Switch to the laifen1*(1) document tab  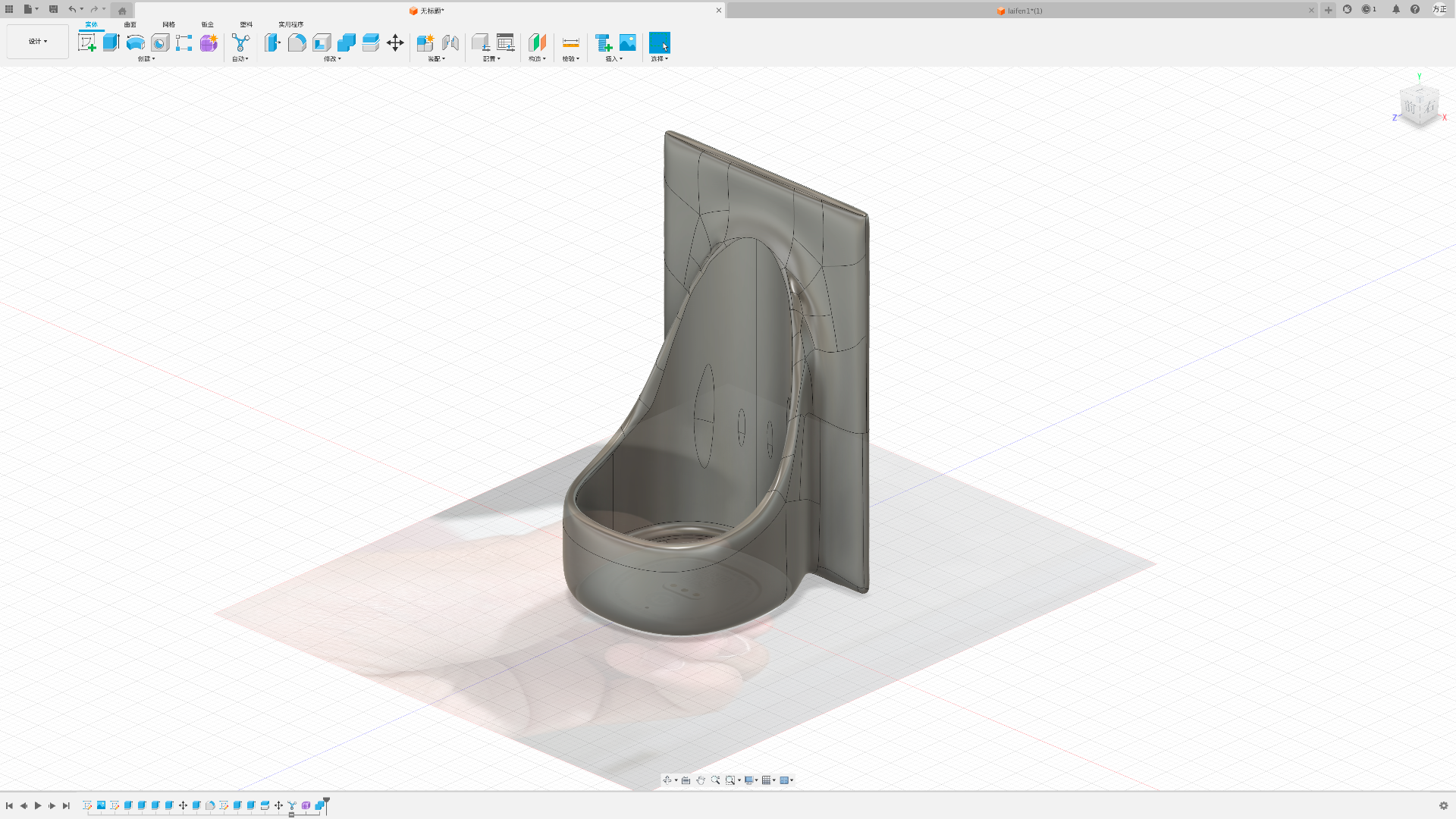(1020, 11)
